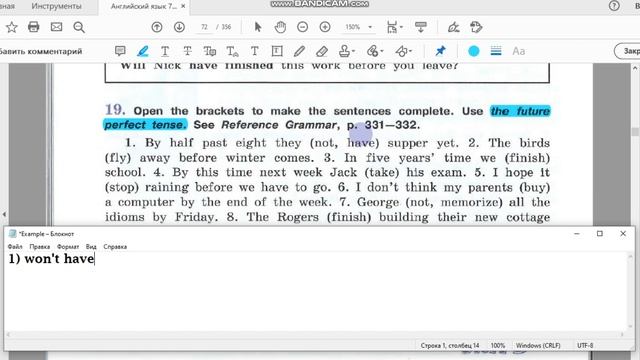Select the strikethrough text tool

click(x=187, y=51)
